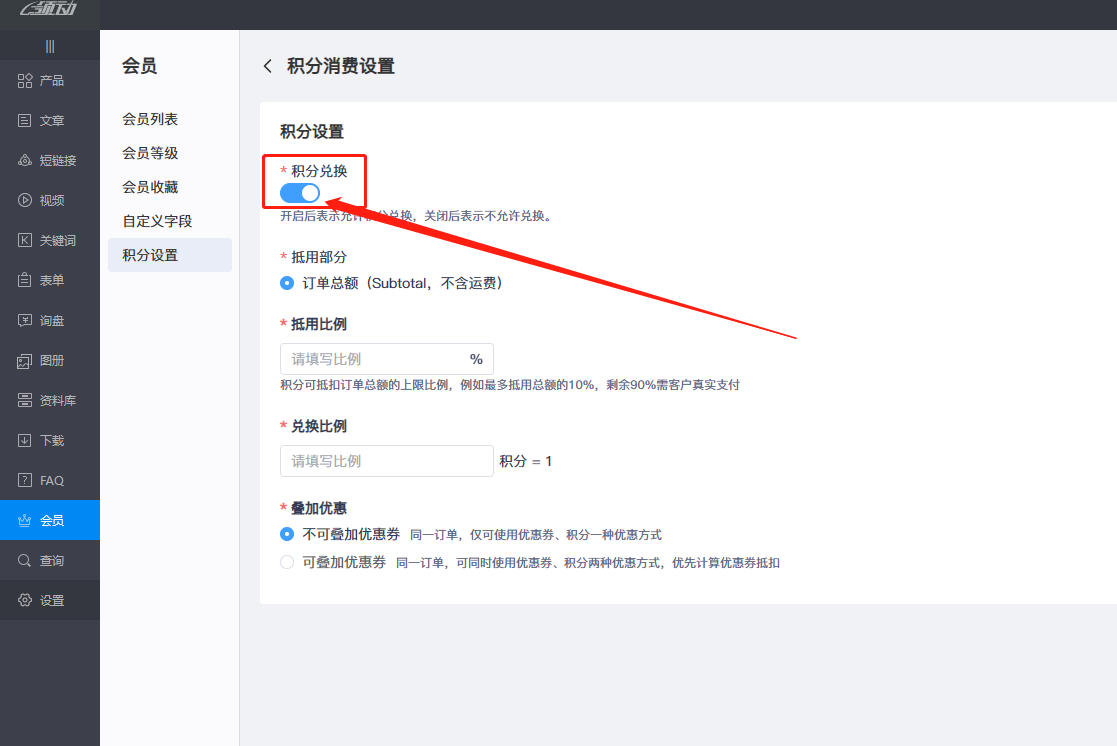Select the 下载 icon in the sidebar
The image size is (1117, 746).
click(x=50, y=440)
